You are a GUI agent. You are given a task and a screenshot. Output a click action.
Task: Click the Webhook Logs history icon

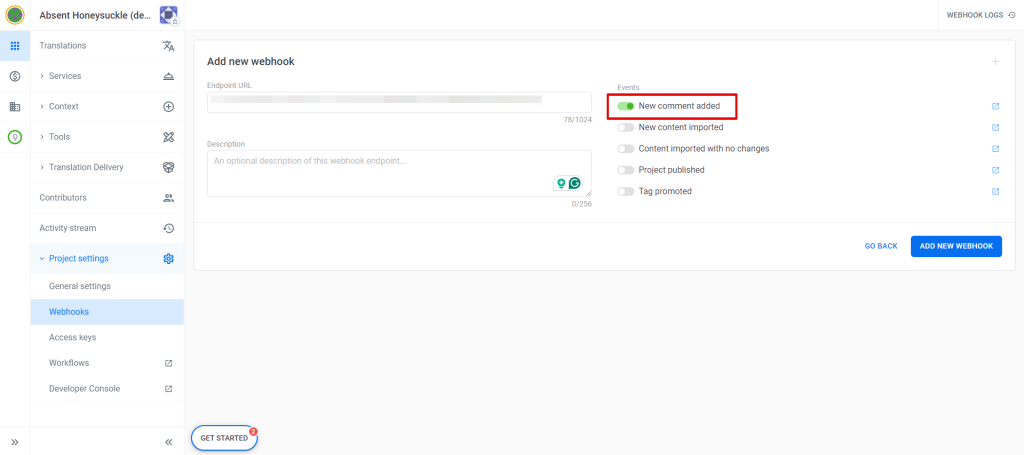pyautogui.click(x=1011, y=15)
